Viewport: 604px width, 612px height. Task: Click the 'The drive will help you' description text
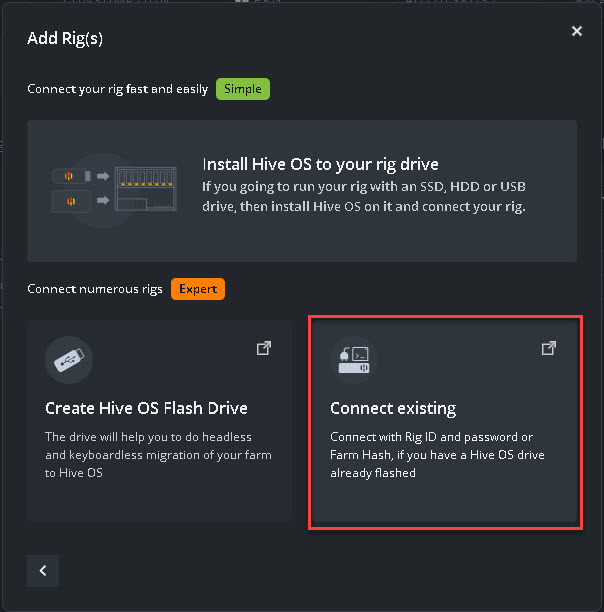point(158,455)
